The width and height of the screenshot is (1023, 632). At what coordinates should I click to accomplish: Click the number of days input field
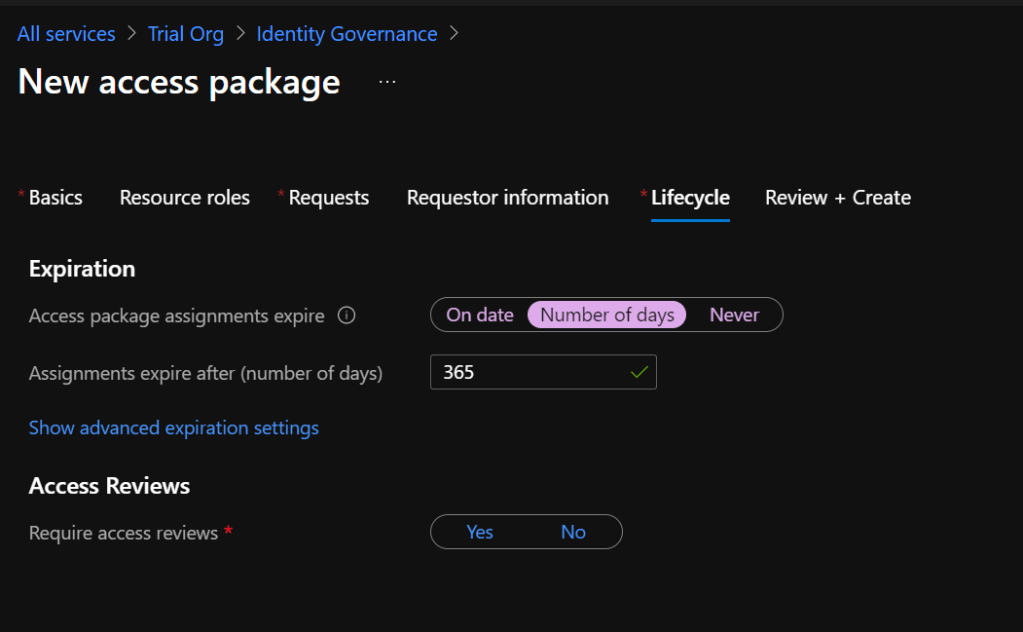pos(525,373)
